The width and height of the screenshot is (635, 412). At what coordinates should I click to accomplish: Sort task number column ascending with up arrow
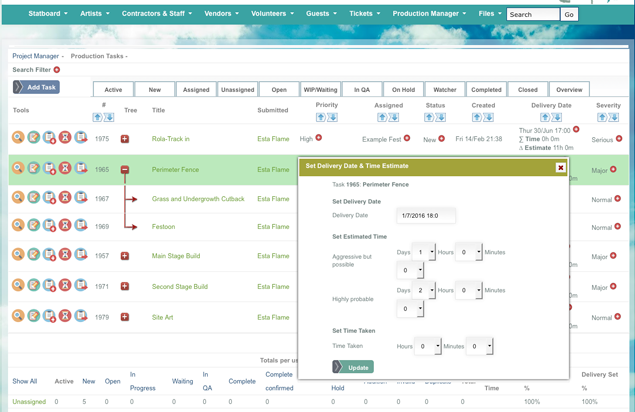pyautogui.click(x=98, y=118)
